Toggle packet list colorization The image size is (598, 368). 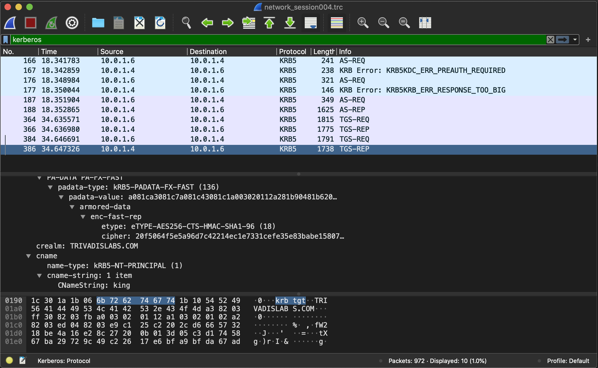[337, 23]
